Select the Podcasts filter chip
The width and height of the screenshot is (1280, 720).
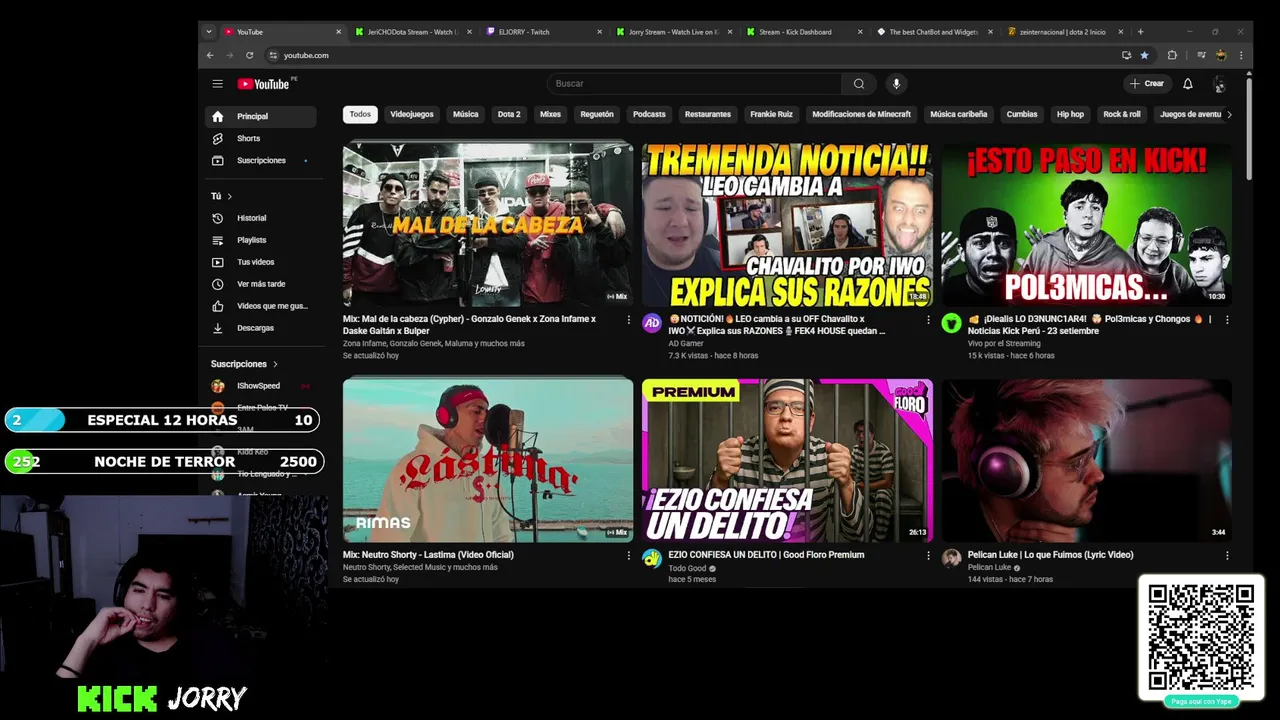[x=649, y=114]
